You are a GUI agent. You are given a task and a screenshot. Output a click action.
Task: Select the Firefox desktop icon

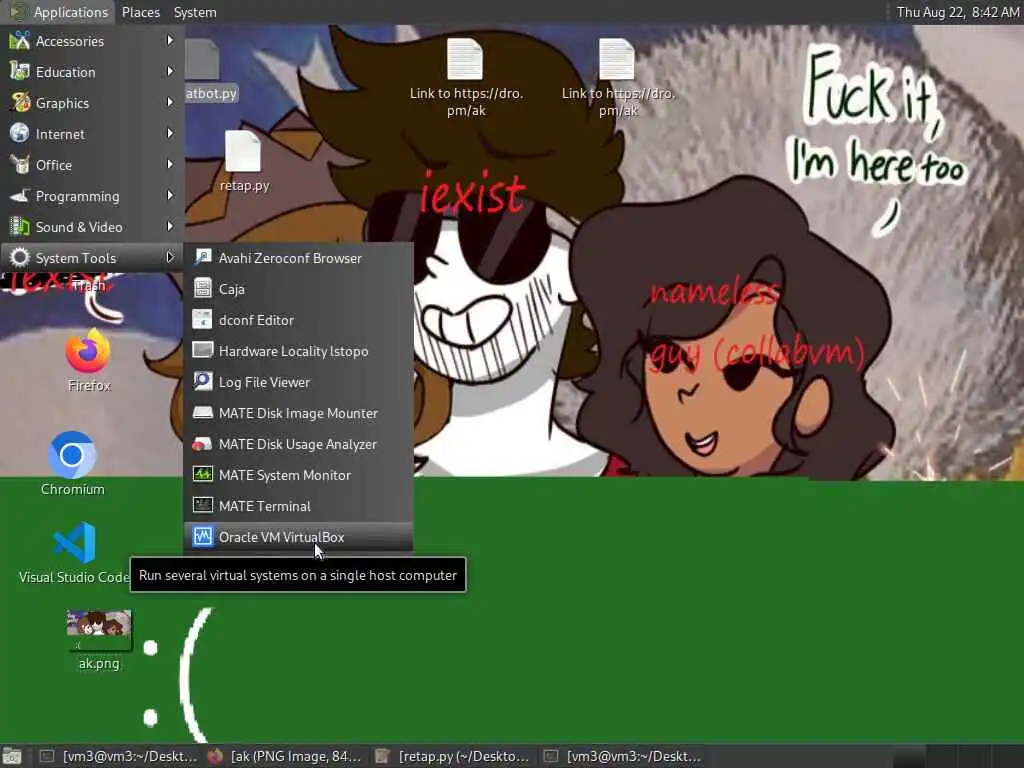88,351
